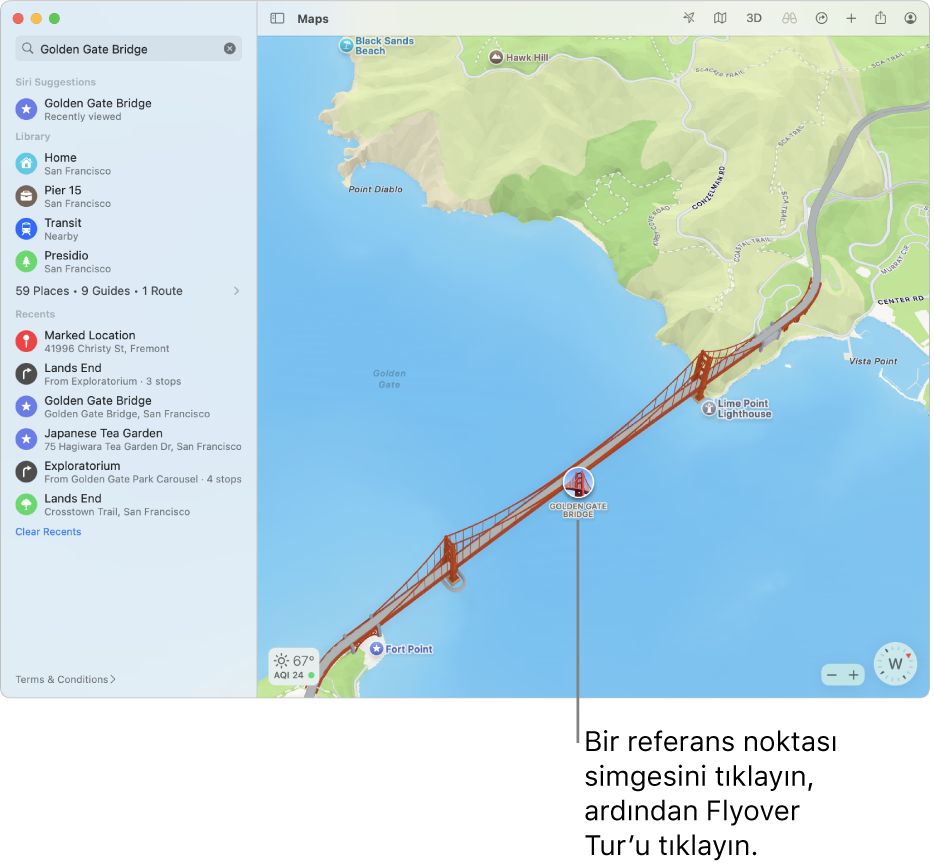Viewport: 934px width, 867px height.
Task: Click the Point Diablo map label
Action: click(375, 189)
